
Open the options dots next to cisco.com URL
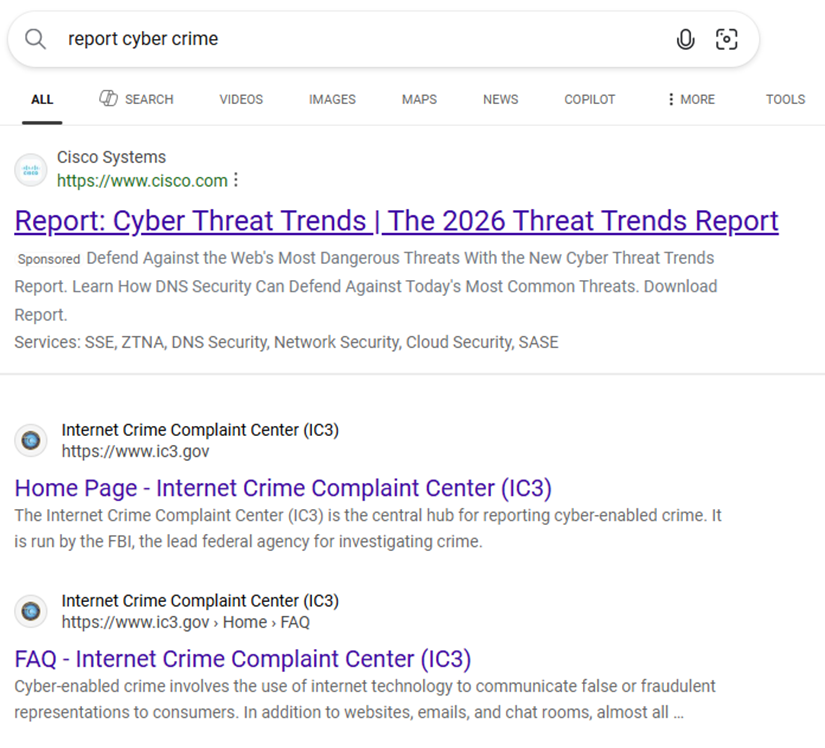click(x=236, y=180)
